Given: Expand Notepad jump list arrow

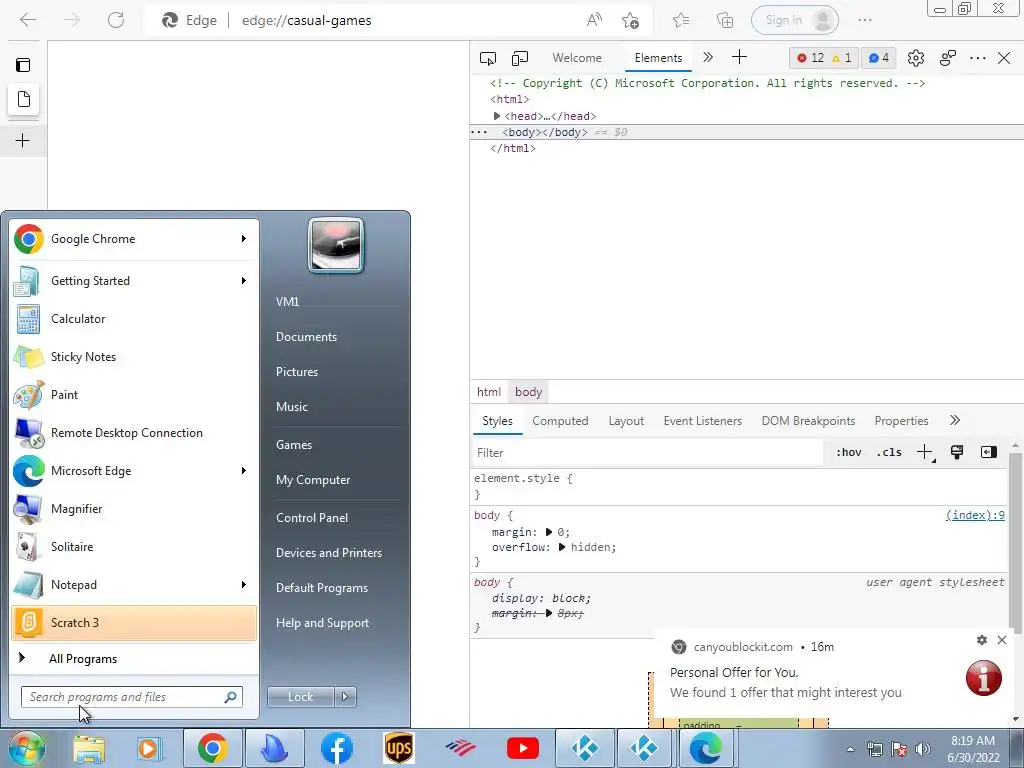Looking at the screenshot, I should [x=244, y=584].
